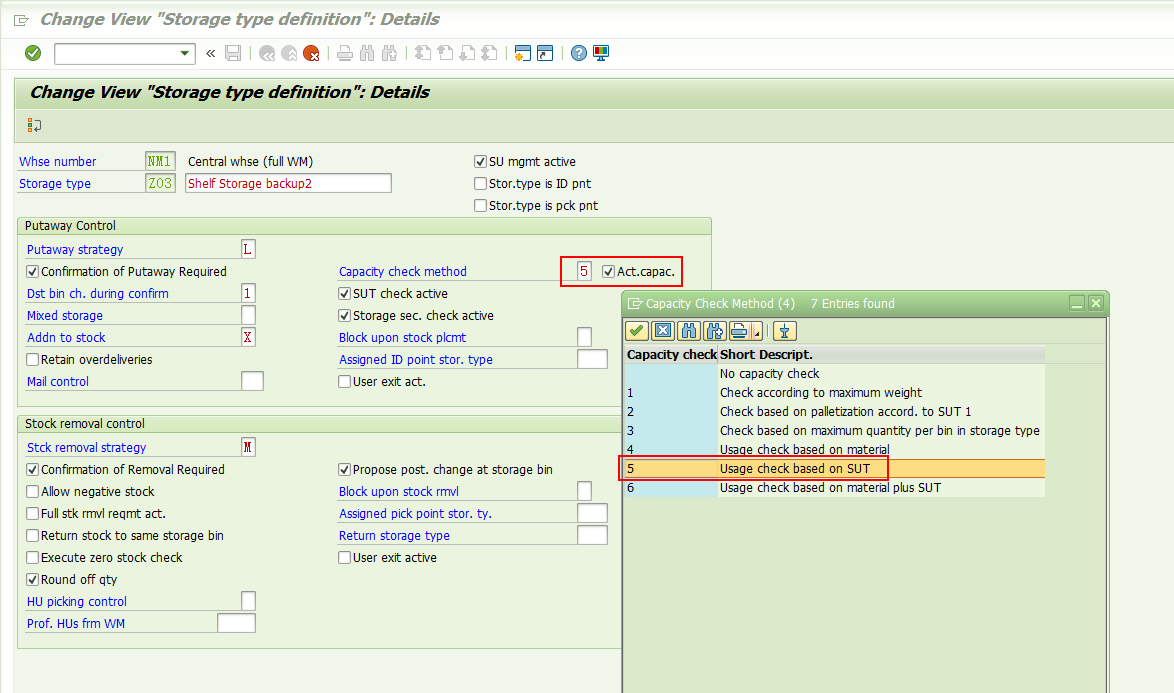
Task: Toggle SU mgmt active checkbox
Action: click(481, 162)
